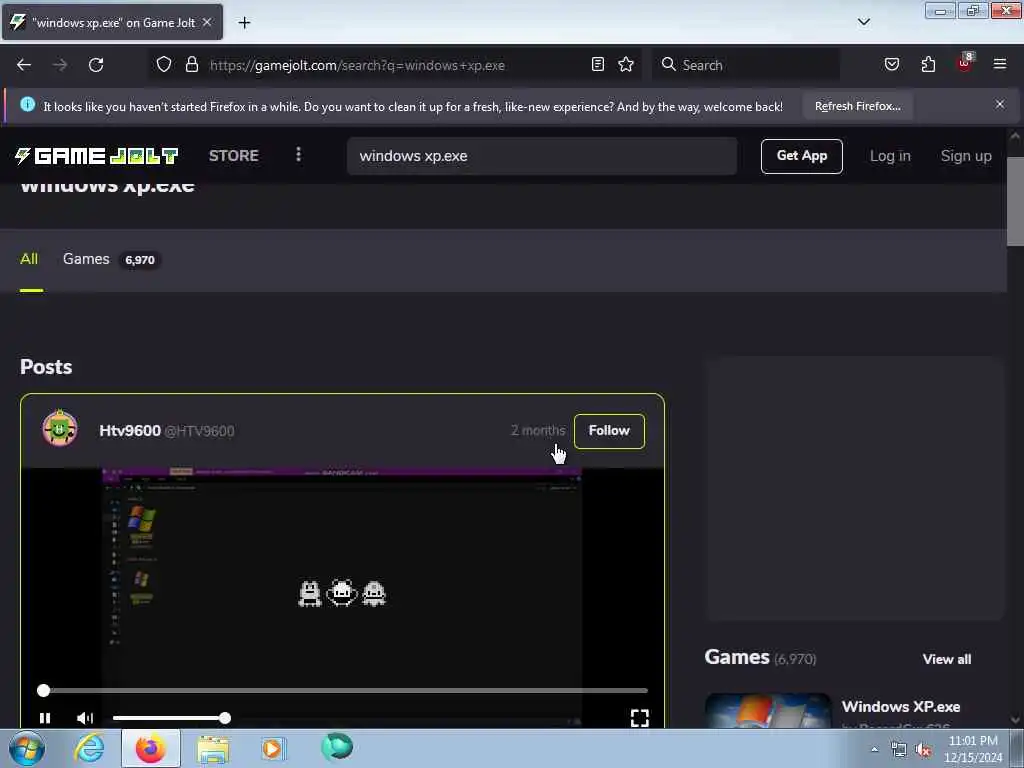Click the Sign up link
Screen dimensions: 1024x768
pyautogui.click(x=966, y=156)
